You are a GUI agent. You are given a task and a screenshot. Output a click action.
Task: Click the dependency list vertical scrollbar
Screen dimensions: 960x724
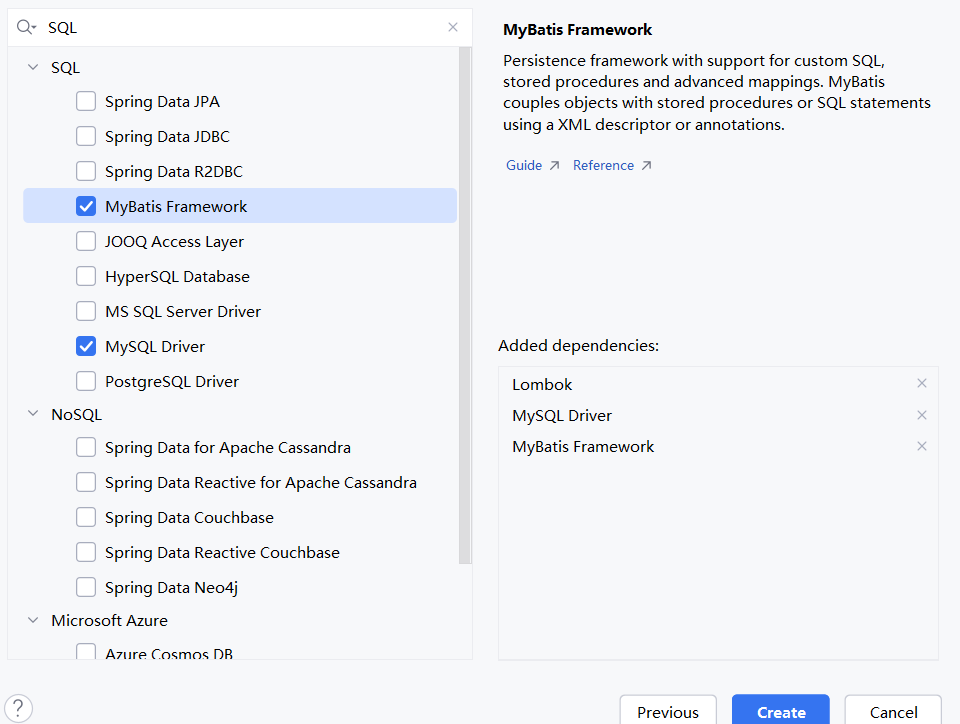(465, 300)
